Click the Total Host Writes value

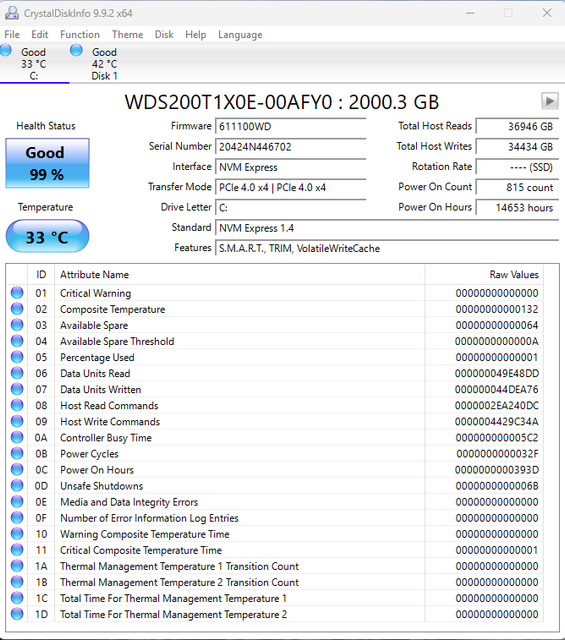[x=517, y=147]
